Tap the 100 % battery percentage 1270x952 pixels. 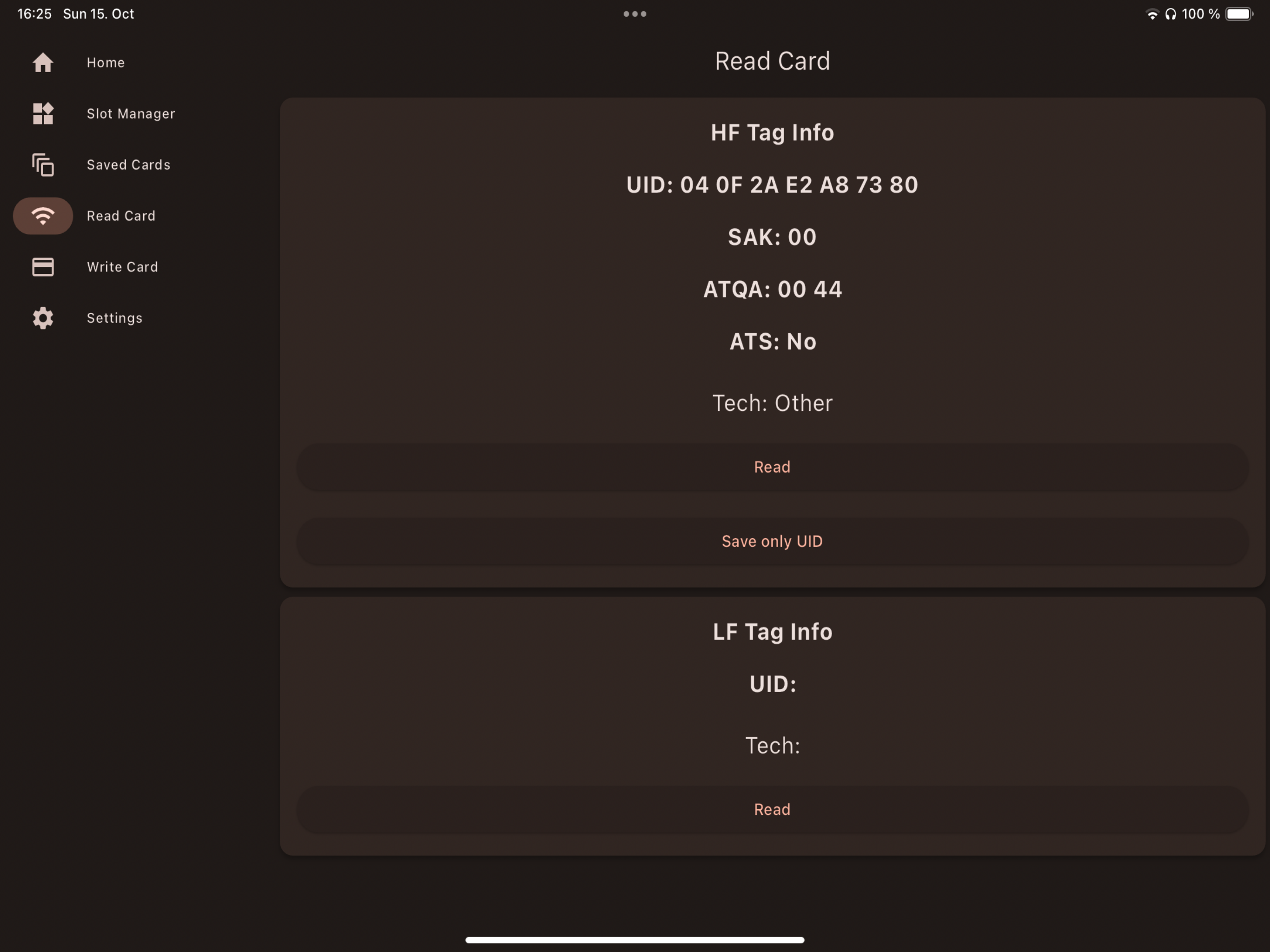click(x=1201, y=14)
